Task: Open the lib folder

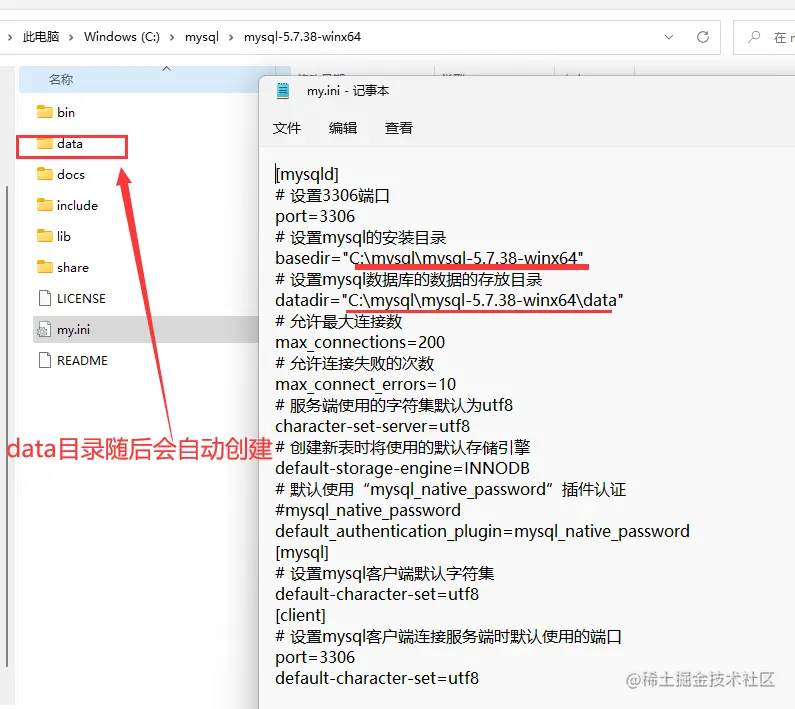Action: pos(54,236)
